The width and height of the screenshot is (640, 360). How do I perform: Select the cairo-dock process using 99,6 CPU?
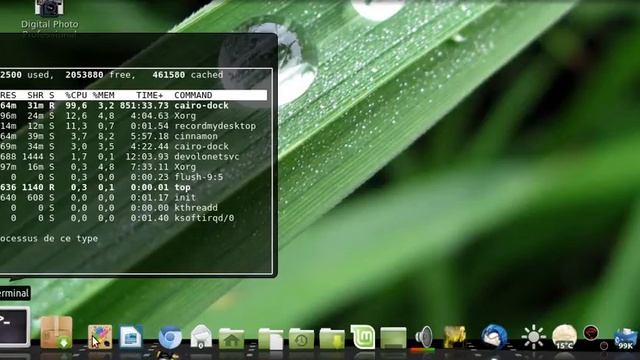(134, 106)
